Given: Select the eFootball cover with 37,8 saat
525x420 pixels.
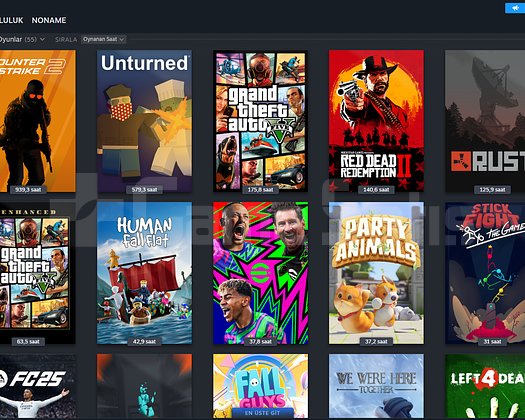Looking at the screenshot, I should point(260,273).
